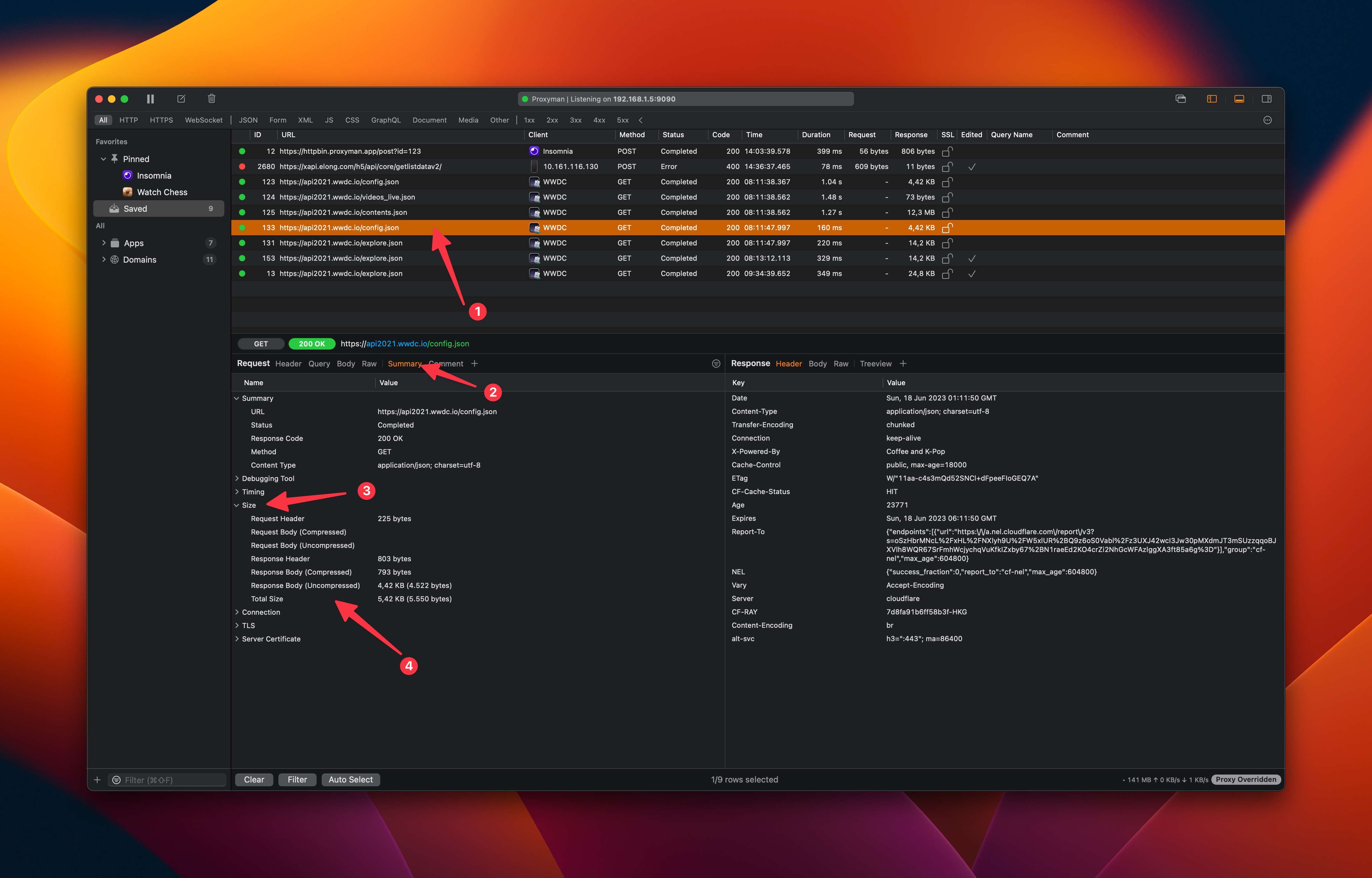
Task: Switch to the response Body tab
Action: 817,364
